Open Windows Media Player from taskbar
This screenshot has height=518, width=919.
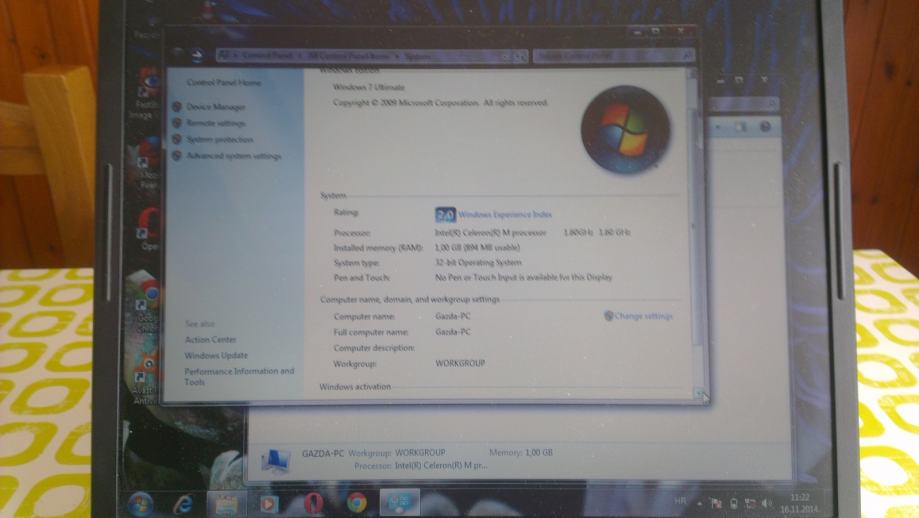tap(269, 504)
